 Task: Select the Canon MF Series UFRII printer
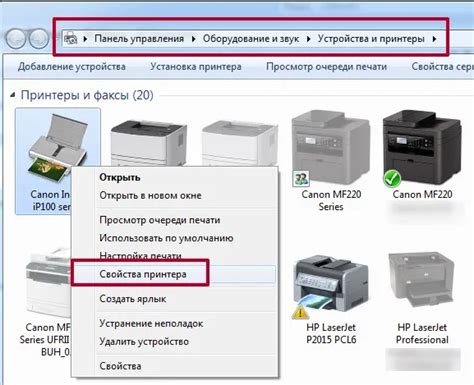[48, 283]
